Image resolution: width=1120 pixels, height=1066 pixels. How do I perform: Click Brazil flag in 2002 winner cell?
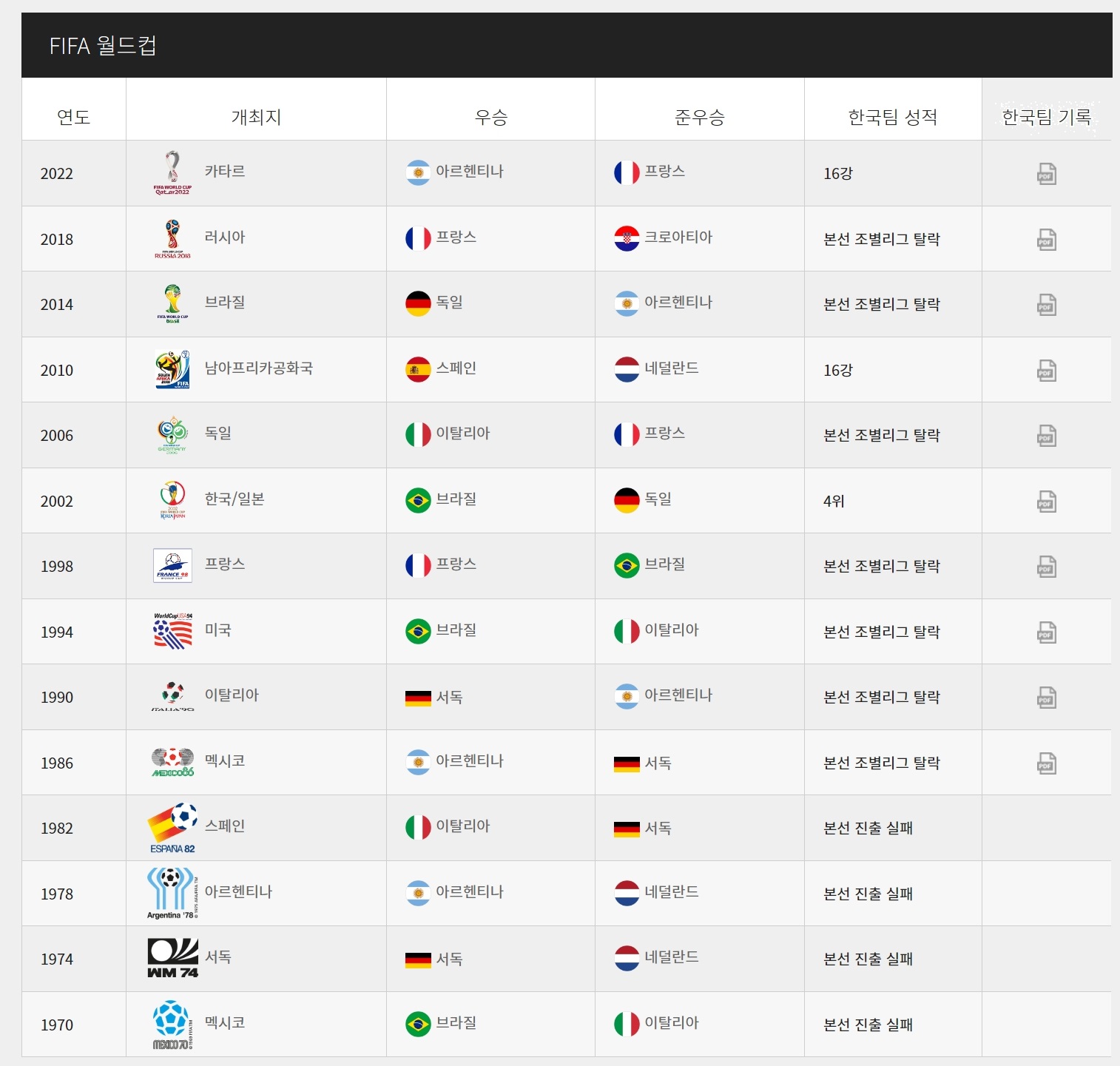418,500
